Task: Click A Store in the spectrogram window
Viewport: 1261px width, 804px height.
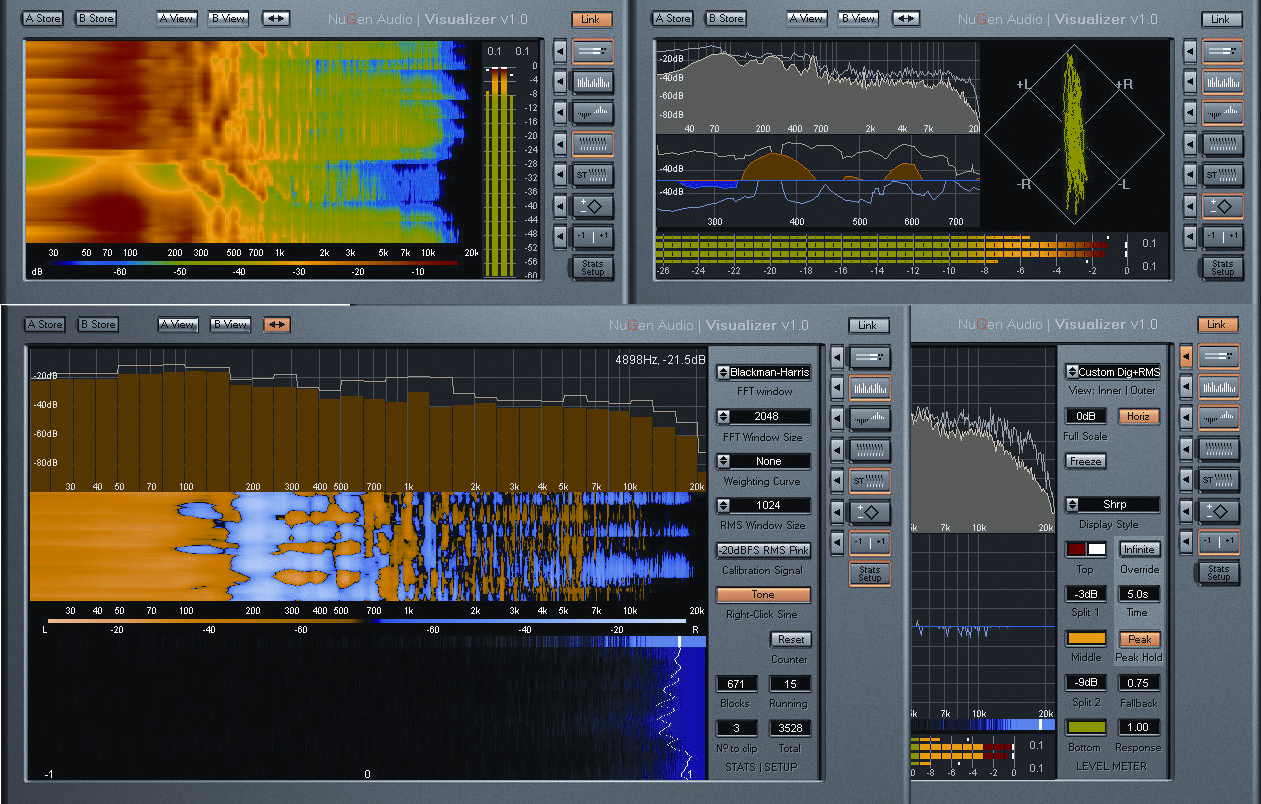Action: click(44, 18)
